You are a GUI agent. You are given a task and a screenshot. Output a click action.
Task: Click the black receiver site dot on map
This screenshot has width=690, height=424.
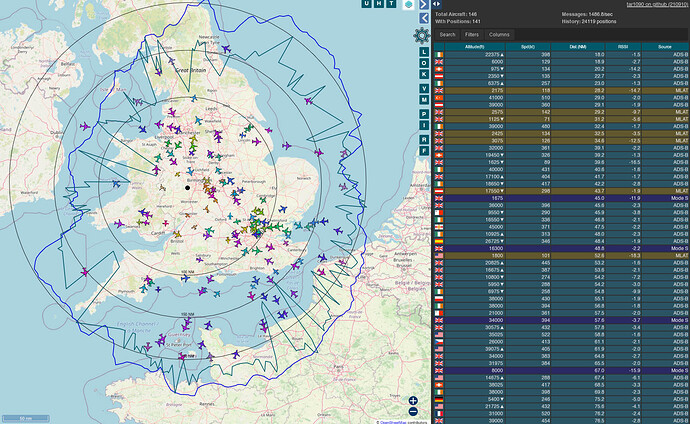(186, 187)
